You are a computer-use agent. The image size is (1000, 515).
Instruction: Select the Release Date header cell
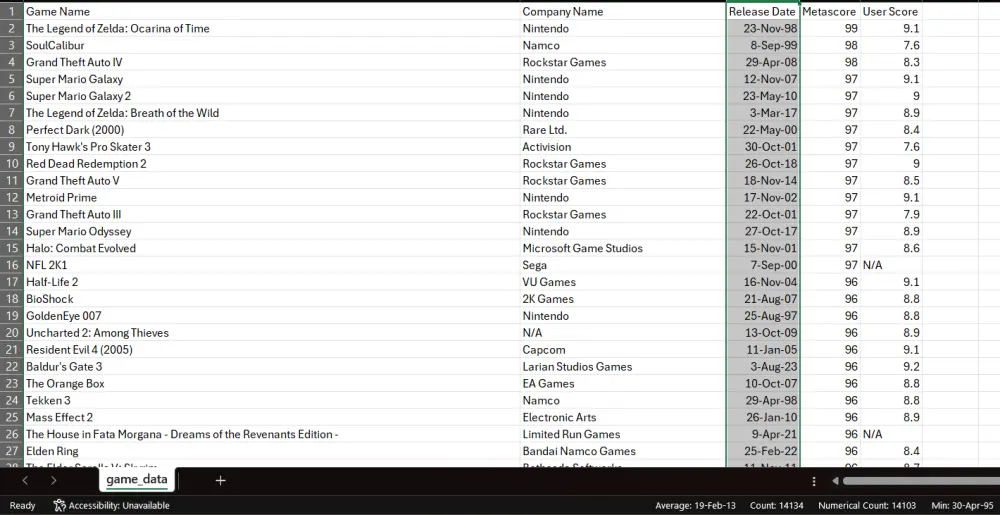pyautogui.click(x=763, y=11)
